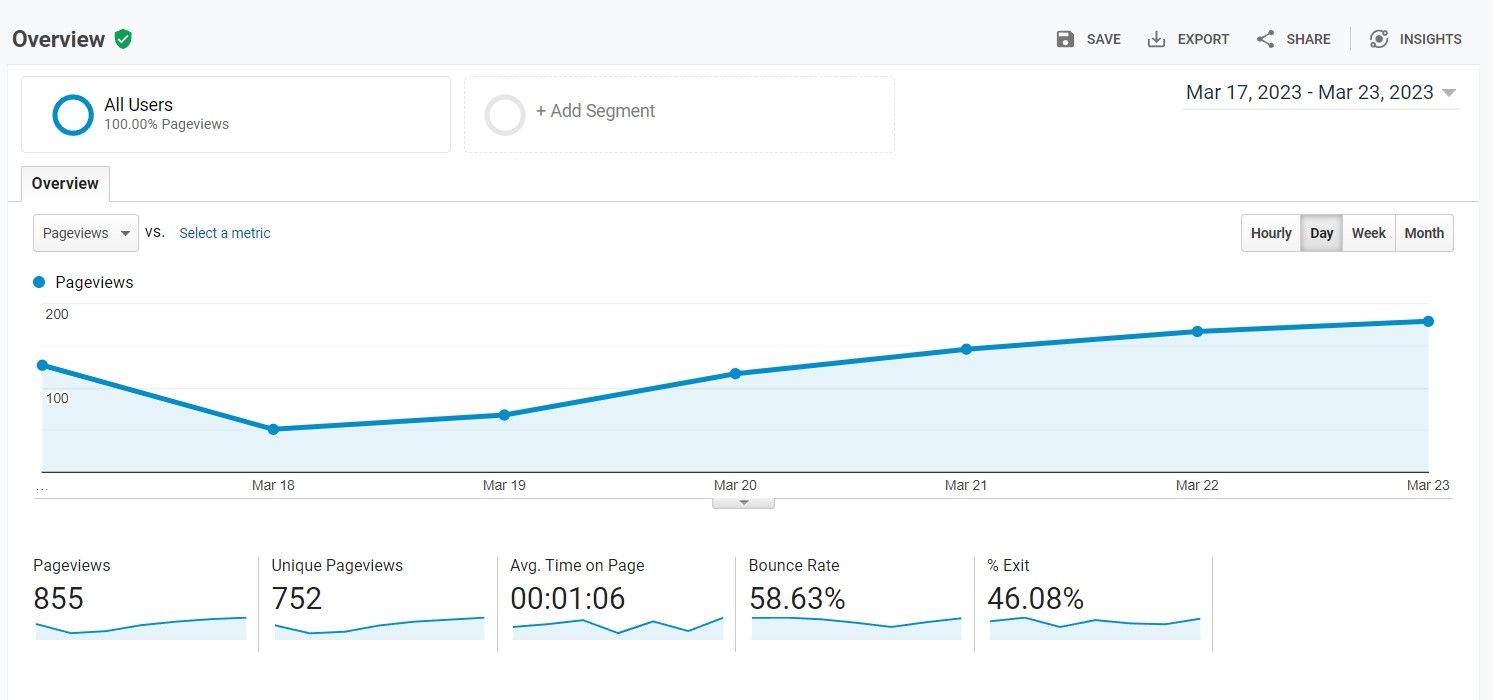
Task: Open the Insights panel
Action: 1415,39
